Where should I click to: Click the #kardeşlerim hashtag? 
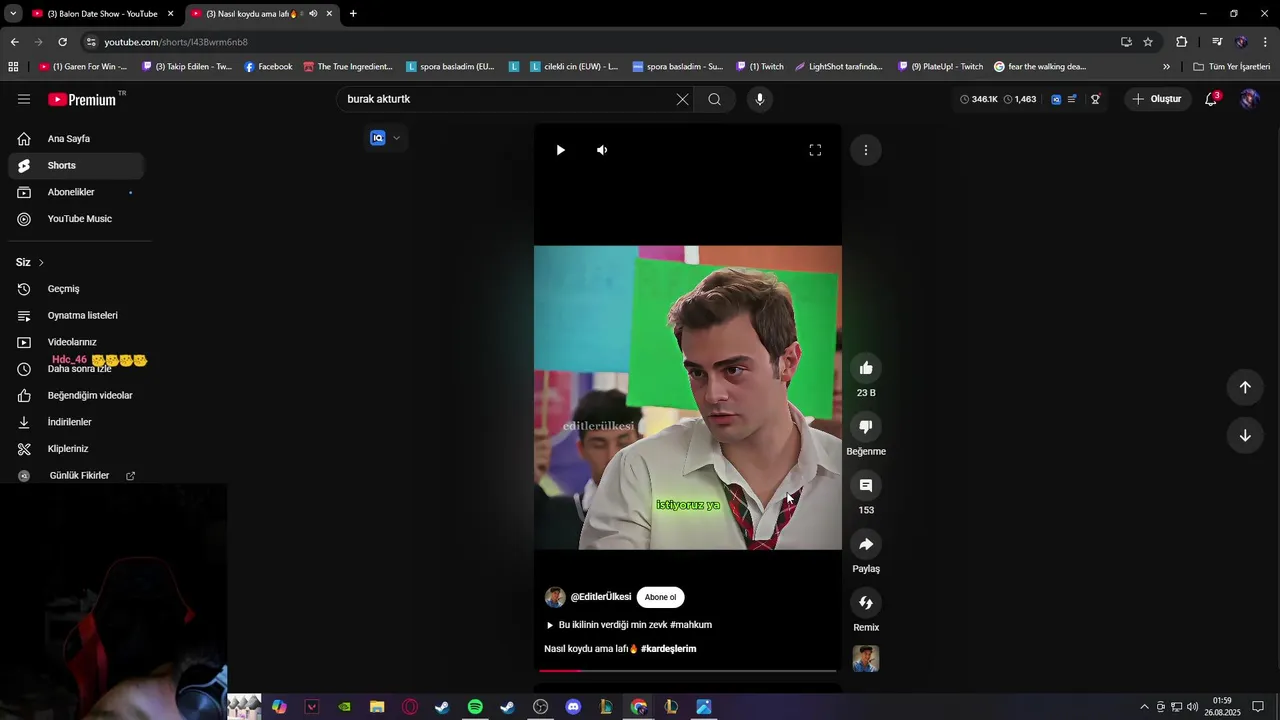668,649
